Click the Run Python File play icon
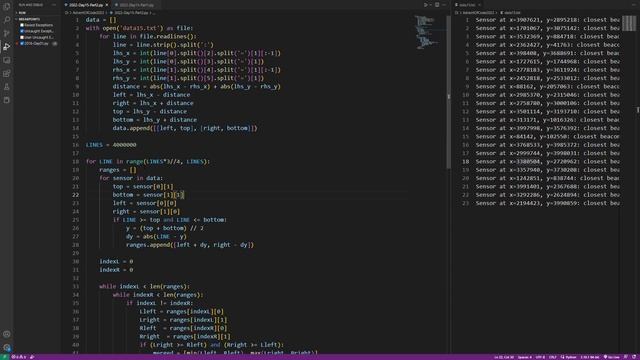 point(426,5)
